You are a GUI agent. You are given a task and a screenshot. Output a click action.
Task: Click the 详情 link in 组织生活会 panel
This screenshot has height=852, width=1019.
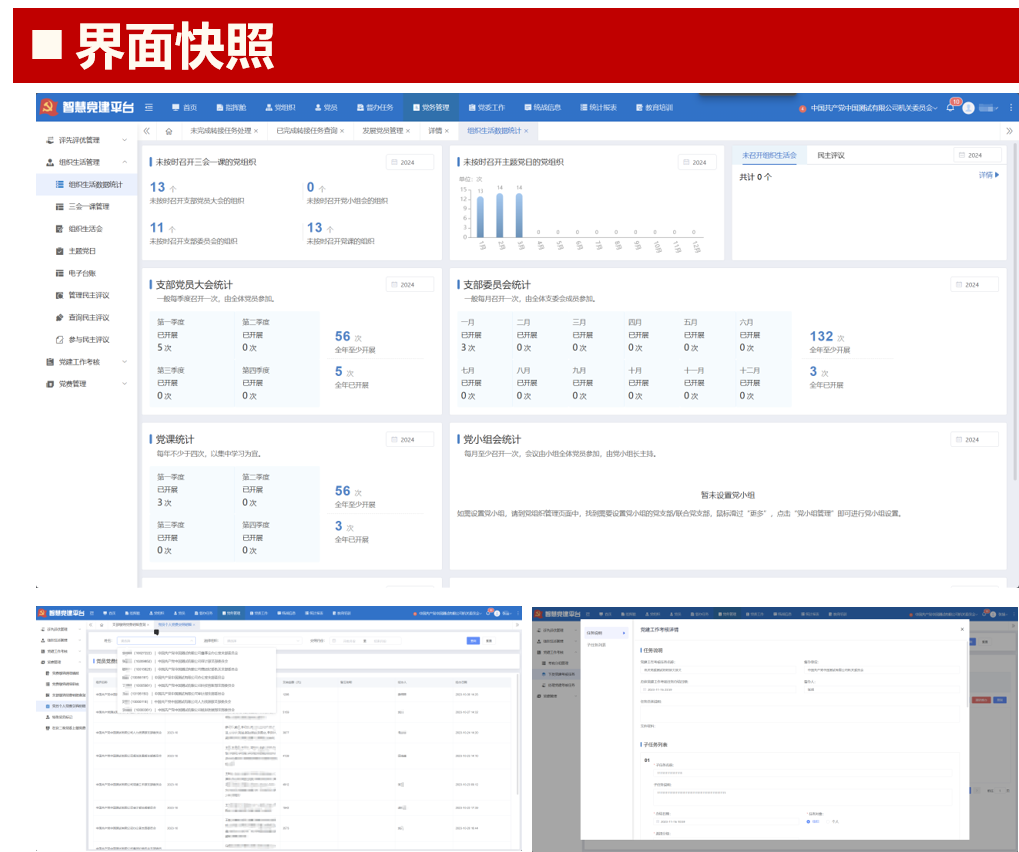click(988, 176)
